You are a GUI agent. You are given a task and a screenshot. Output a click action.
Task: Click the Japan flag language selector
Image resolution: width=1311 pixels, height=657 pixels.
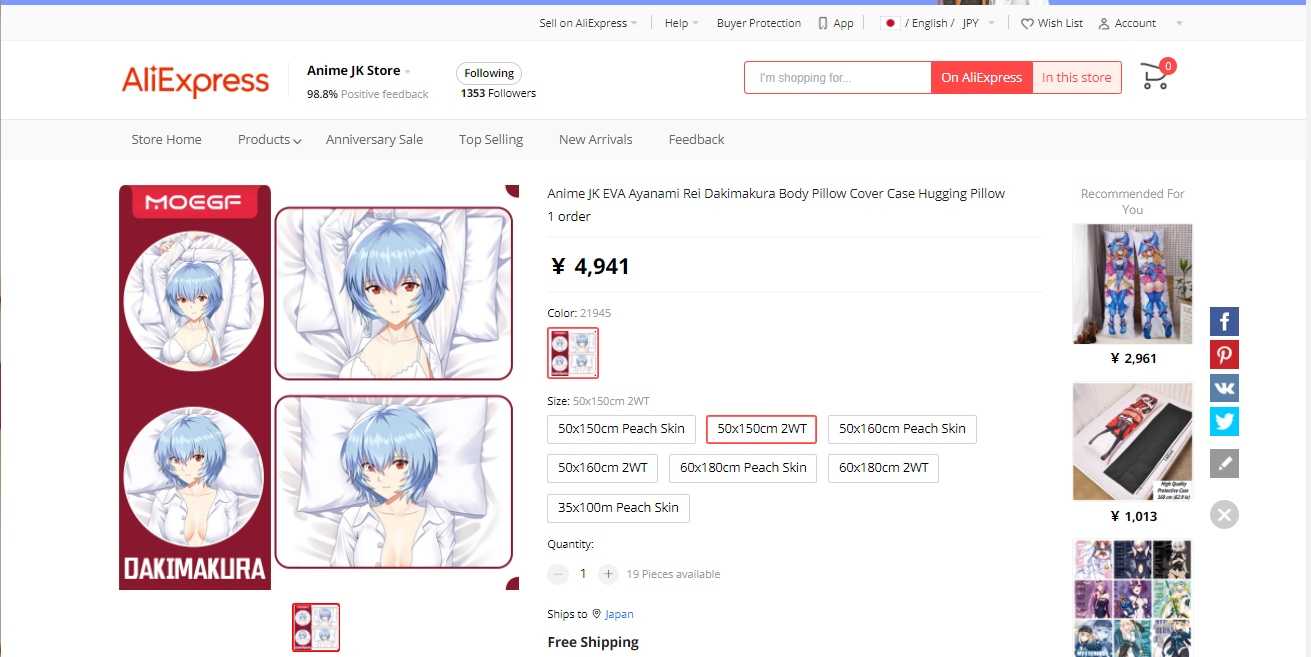(890, 23)
